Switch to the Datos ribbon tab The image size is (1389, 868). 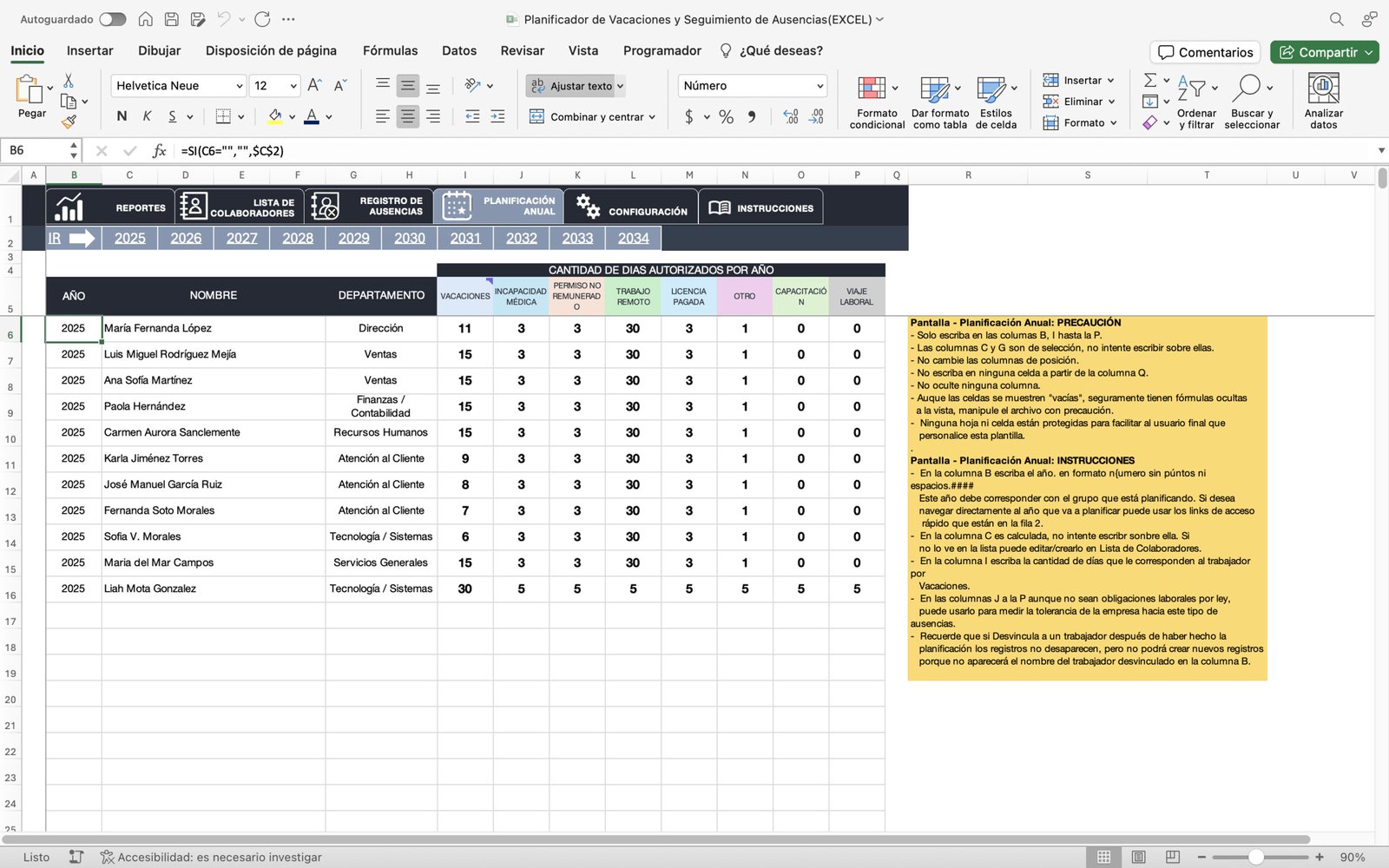click(458, 50)
